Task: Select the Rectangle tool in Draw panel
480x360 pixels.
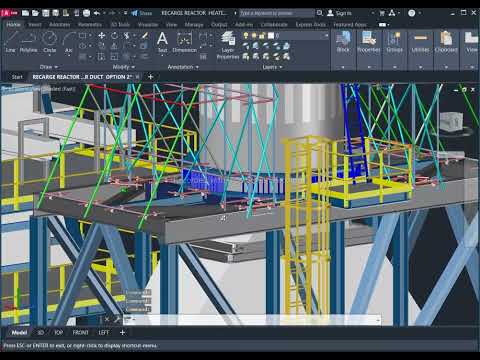Action: pyautogui.click(x=82, y=35)
